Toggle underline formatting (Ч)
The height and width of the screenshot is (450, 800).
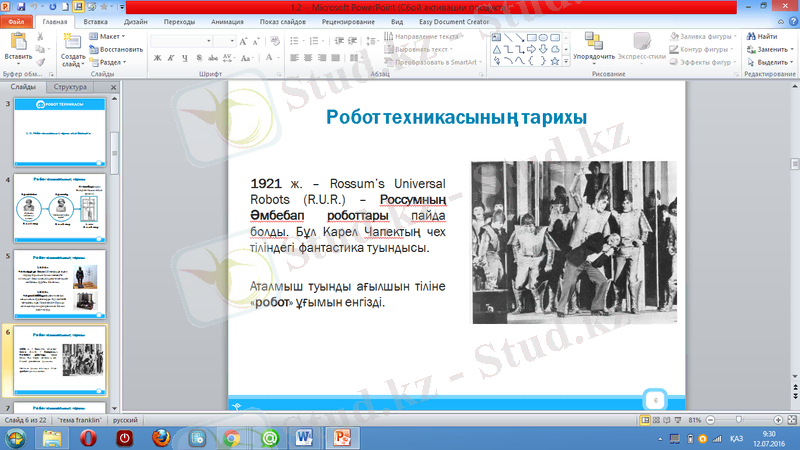coord(184,58)
